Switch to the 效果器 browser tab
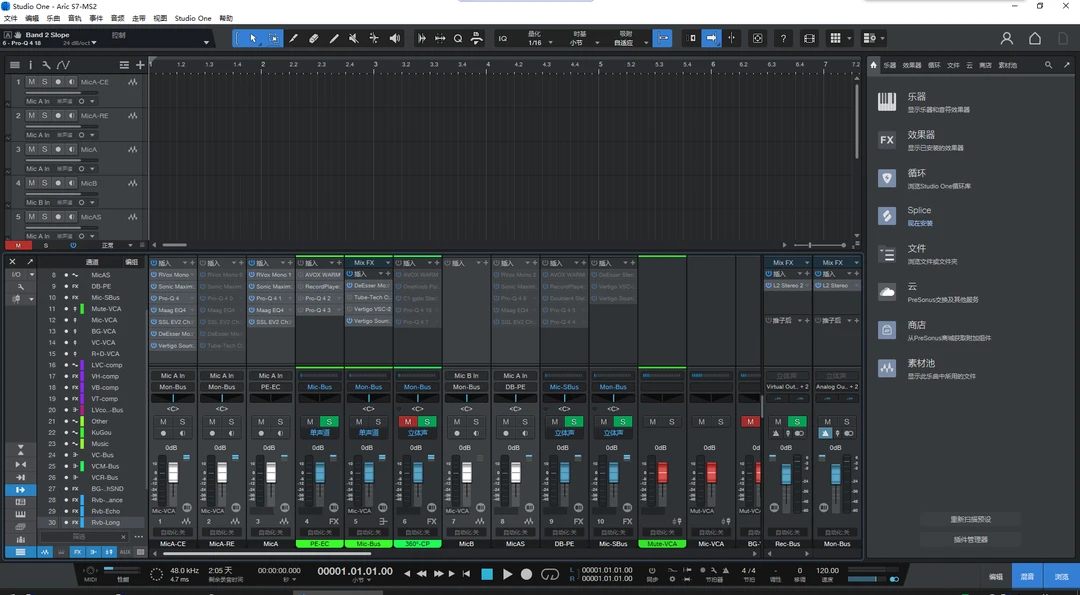 [x=912, y=65]
